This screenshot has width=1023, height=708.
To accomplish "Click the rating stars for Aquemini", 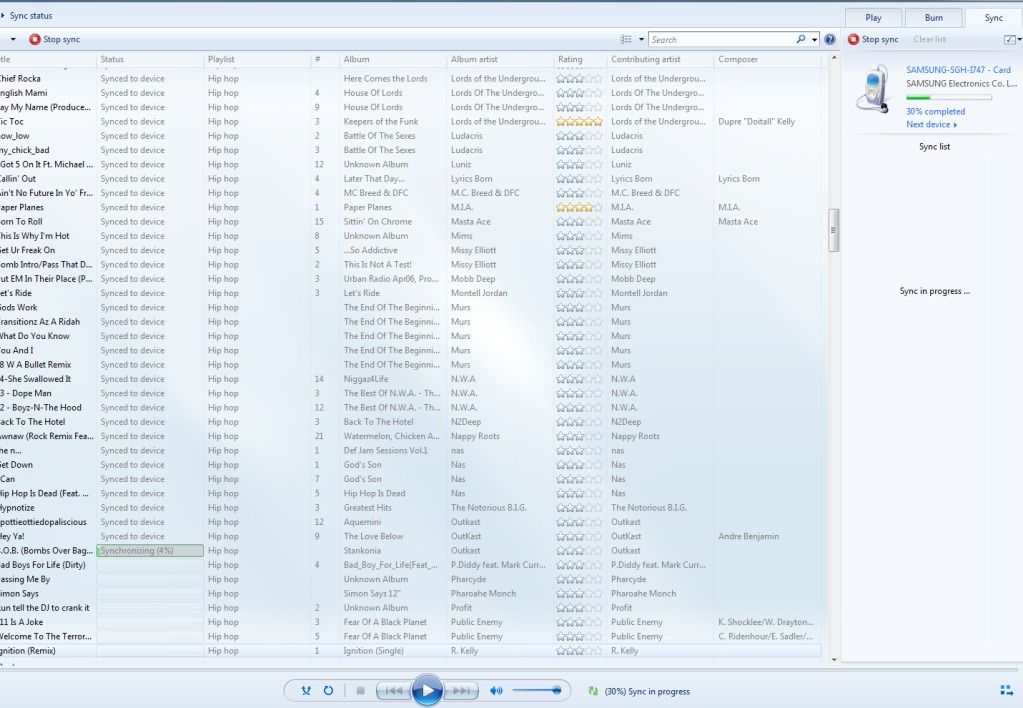I will point(579,522).
